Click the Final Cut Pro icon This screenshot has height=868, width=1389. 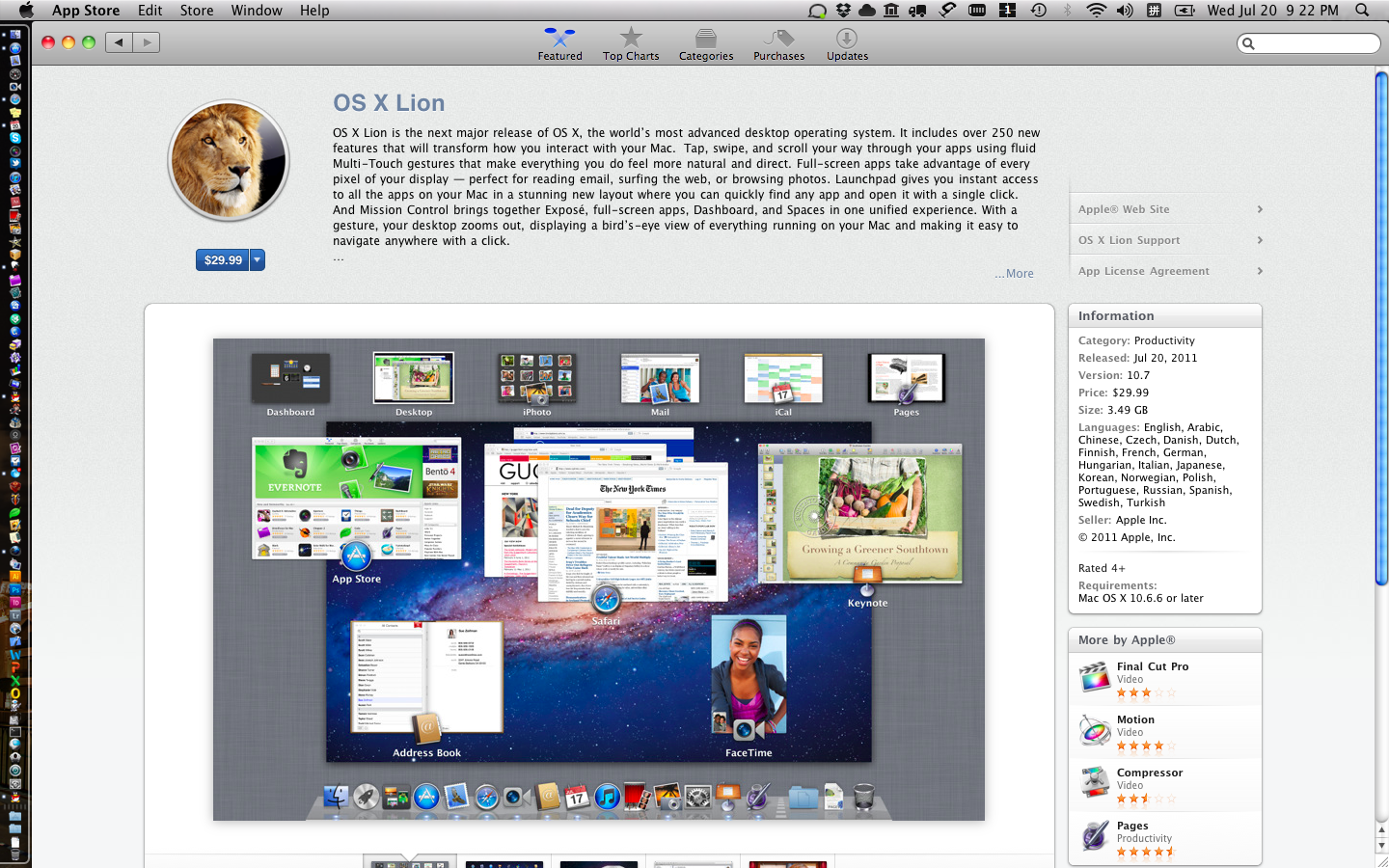pyautogui.click(x=1095, y=678)
